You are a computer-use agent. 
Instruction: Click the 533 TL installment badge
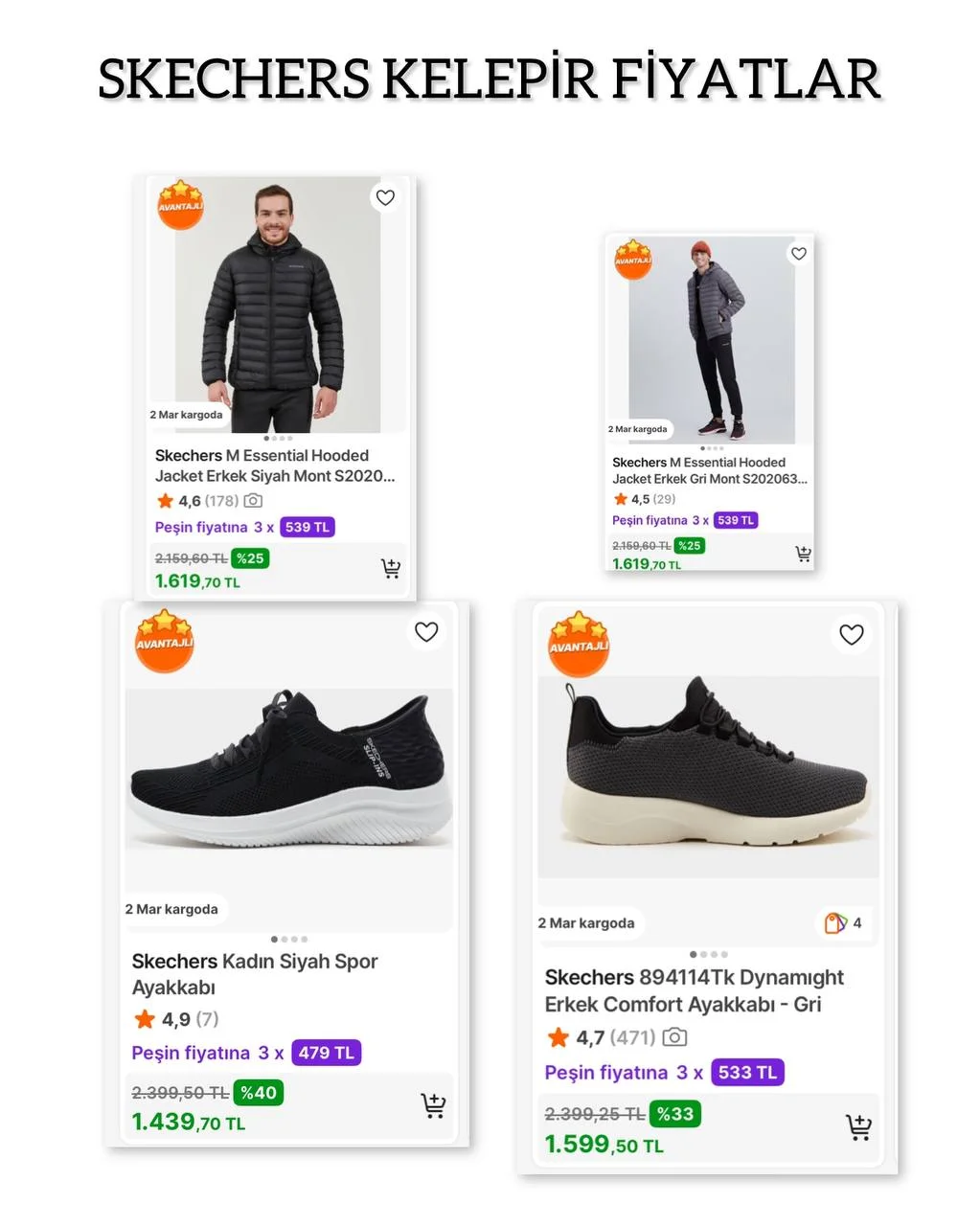point(747,1072)
